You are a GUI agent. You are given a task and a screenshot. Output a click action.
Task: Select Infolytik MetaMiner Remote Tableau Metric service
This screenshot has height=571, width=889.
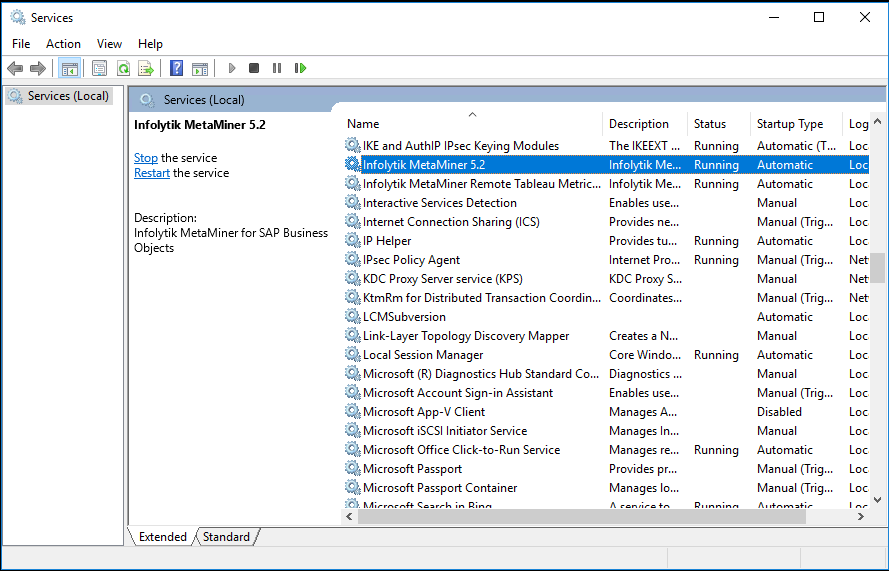point(481,184)
